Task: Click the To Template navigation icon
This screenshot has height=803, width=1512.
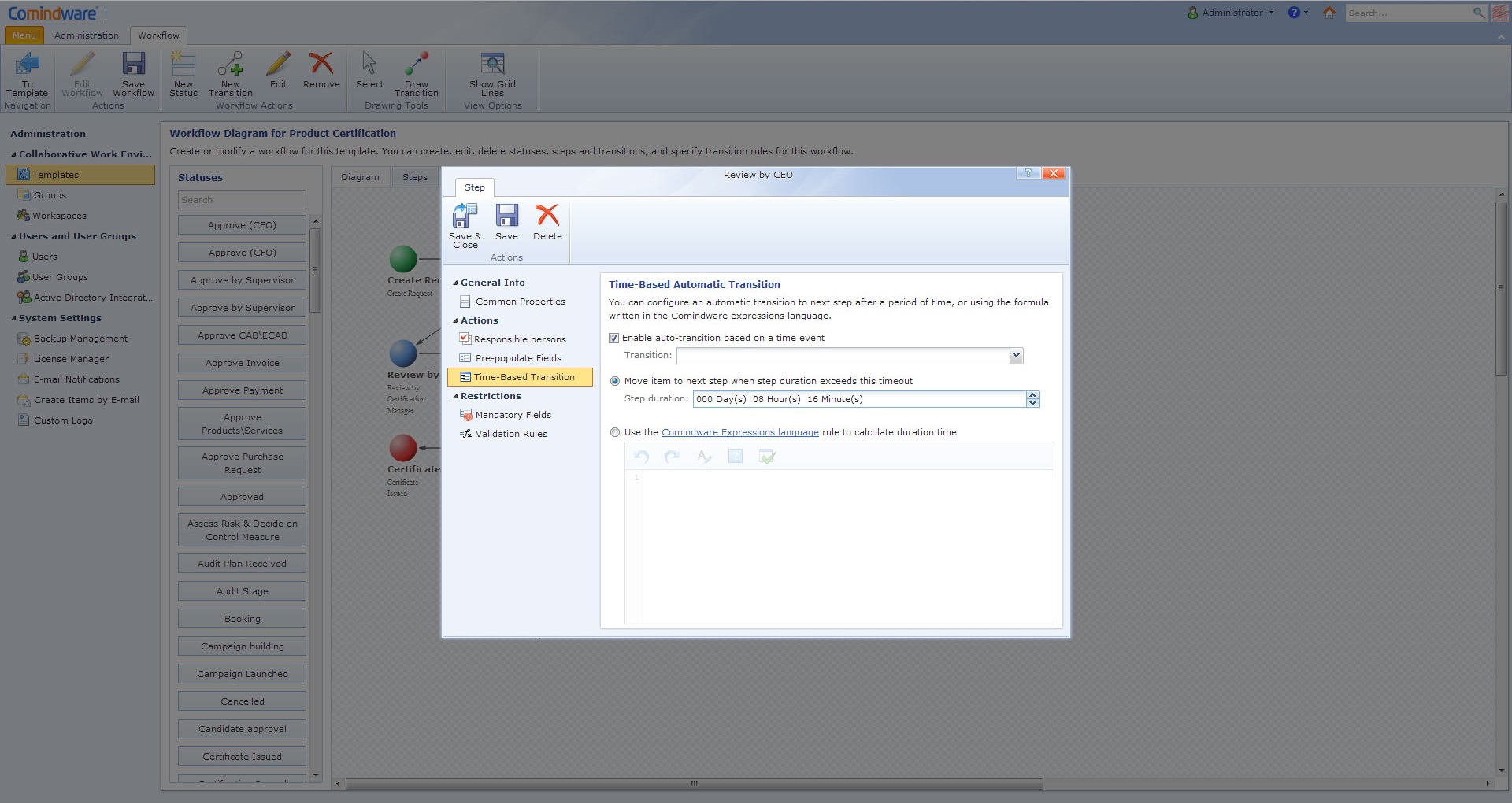Action: (x=28, y=66)
